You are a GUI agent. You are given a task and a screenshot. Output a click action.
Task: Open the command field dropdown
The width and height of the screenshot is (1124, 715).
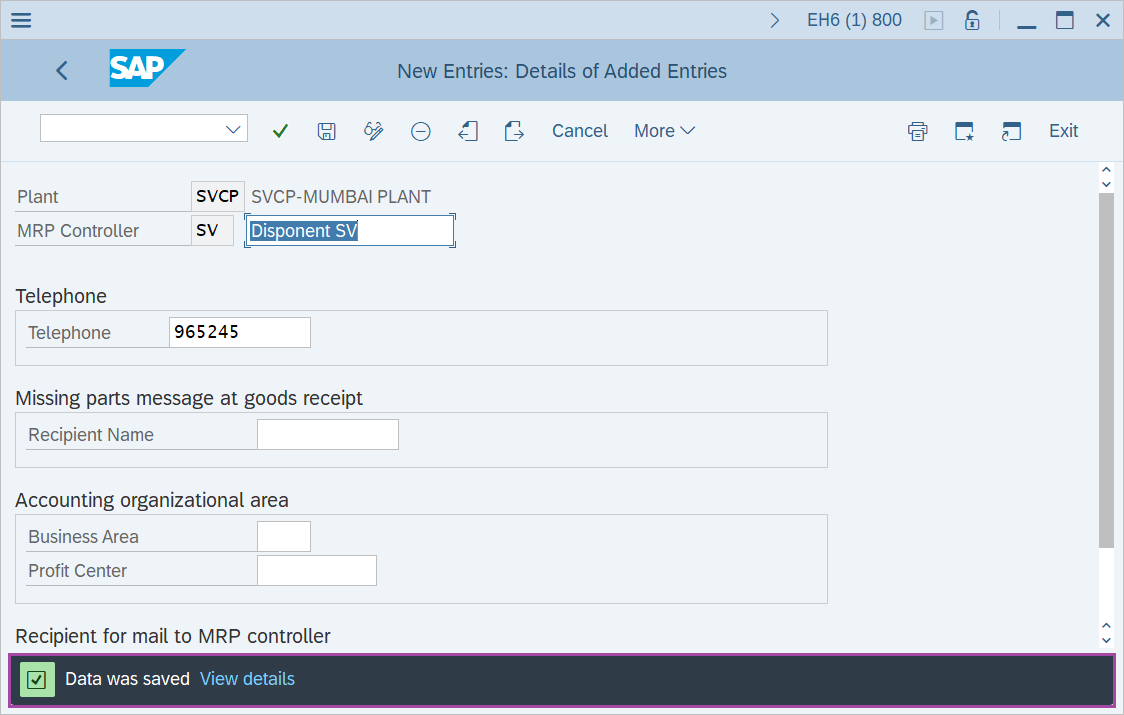click(x=234, y=128)
